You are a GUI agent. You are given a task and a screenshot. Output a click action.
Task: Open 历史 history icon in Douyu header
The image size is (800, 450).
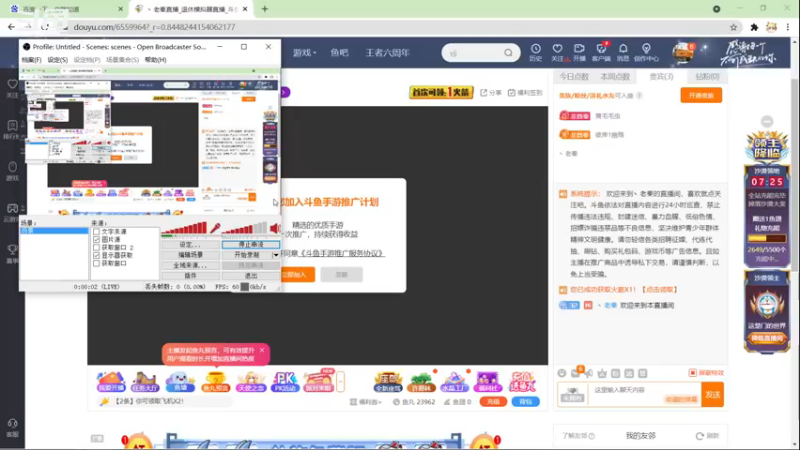pos(535,52)
